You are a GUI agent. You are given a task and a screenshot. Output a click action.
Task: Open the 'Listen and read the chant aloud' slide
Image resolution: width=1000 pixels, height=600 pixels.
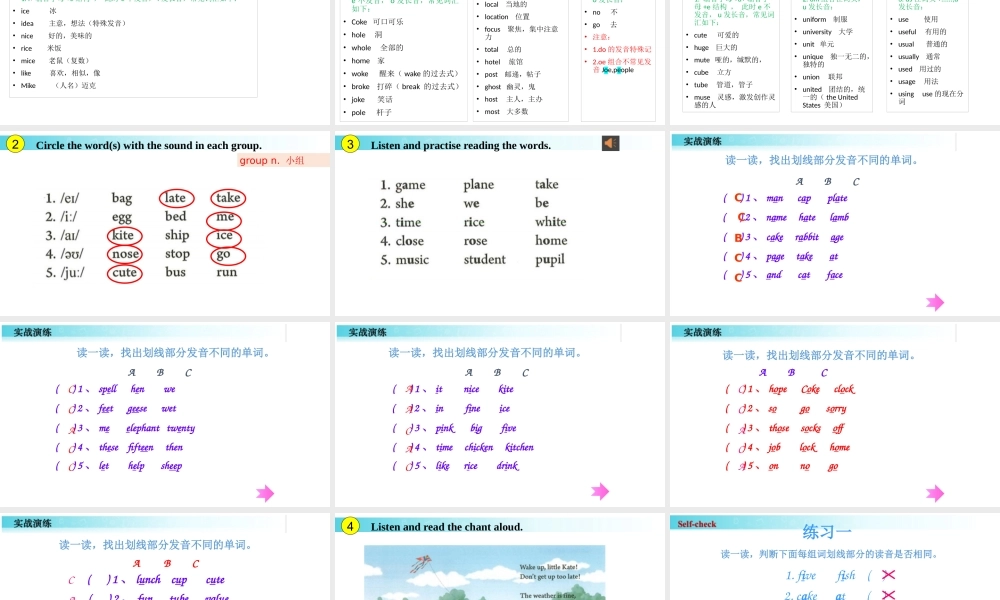[500, 557]
